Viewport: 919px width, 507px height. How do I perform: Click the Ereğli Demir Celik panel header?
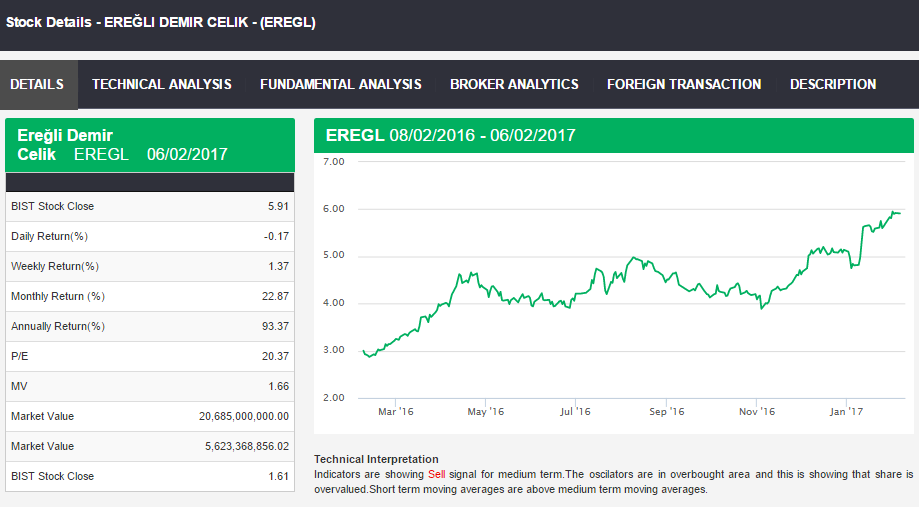(150, 145)
